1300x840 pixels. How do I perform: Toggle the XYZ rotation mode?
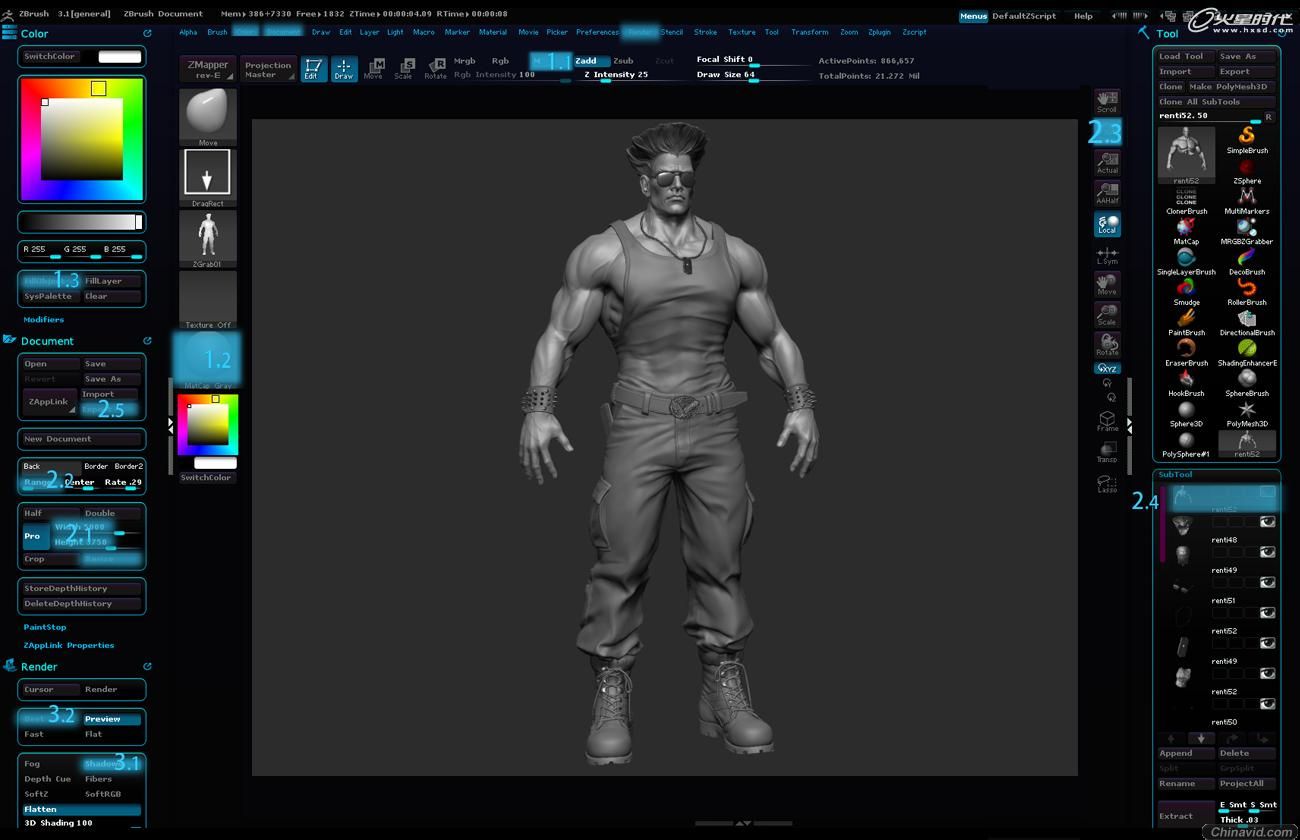(x=1107, y=368)
